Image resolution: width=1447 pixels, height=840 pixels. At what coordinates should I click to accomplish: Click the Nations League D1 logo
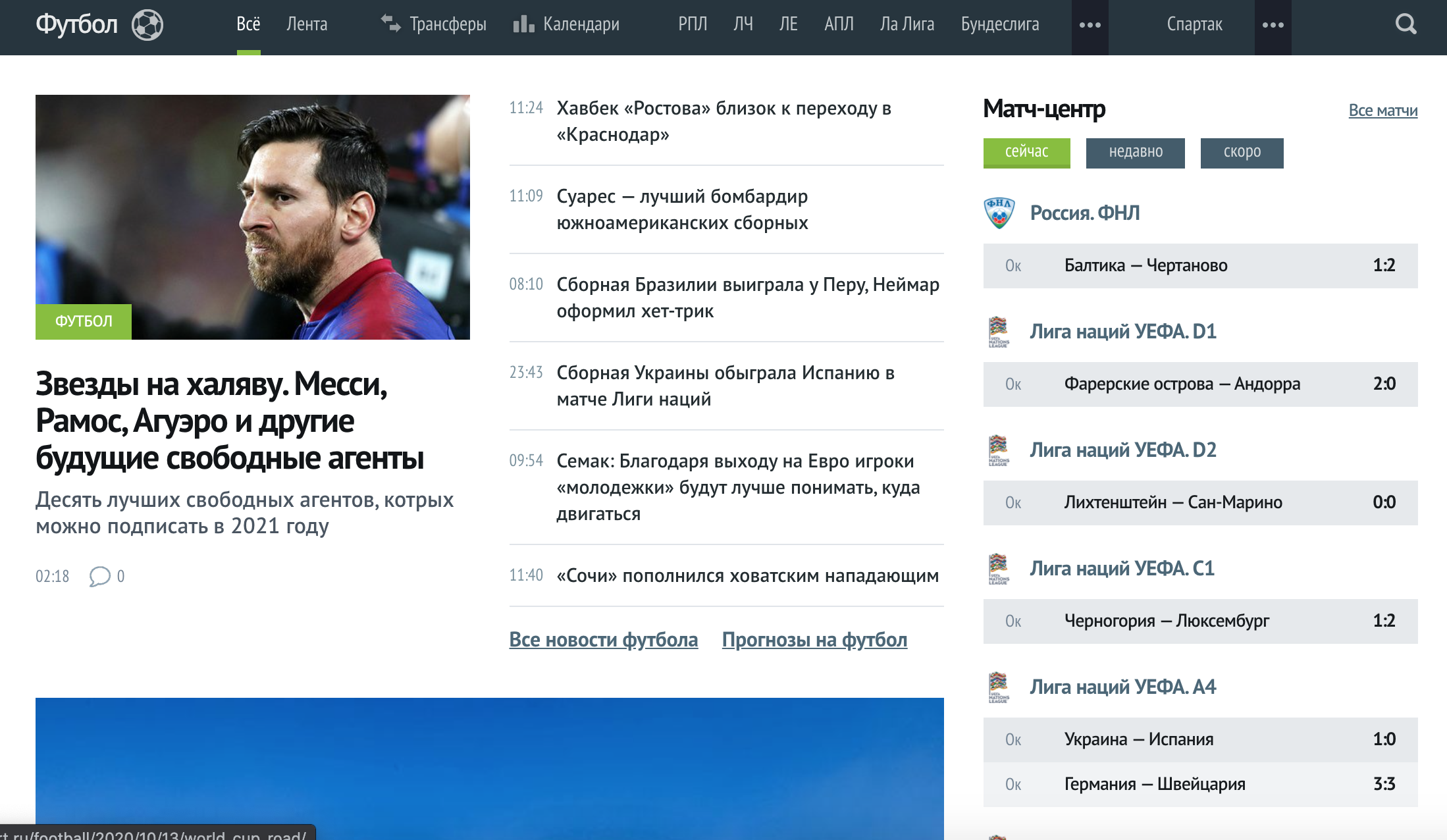(999, 332)
